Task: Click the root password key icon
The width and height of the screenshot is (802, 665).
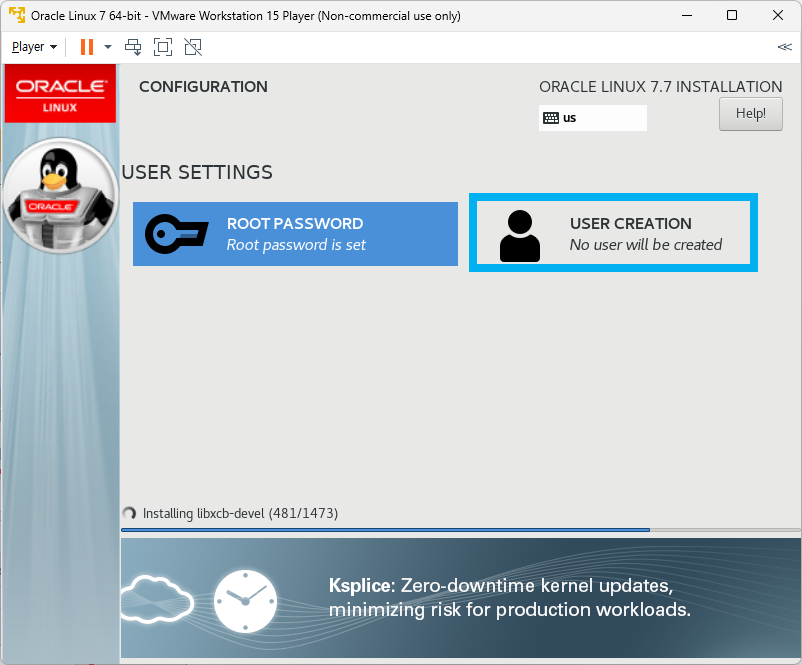Action: 176,234
